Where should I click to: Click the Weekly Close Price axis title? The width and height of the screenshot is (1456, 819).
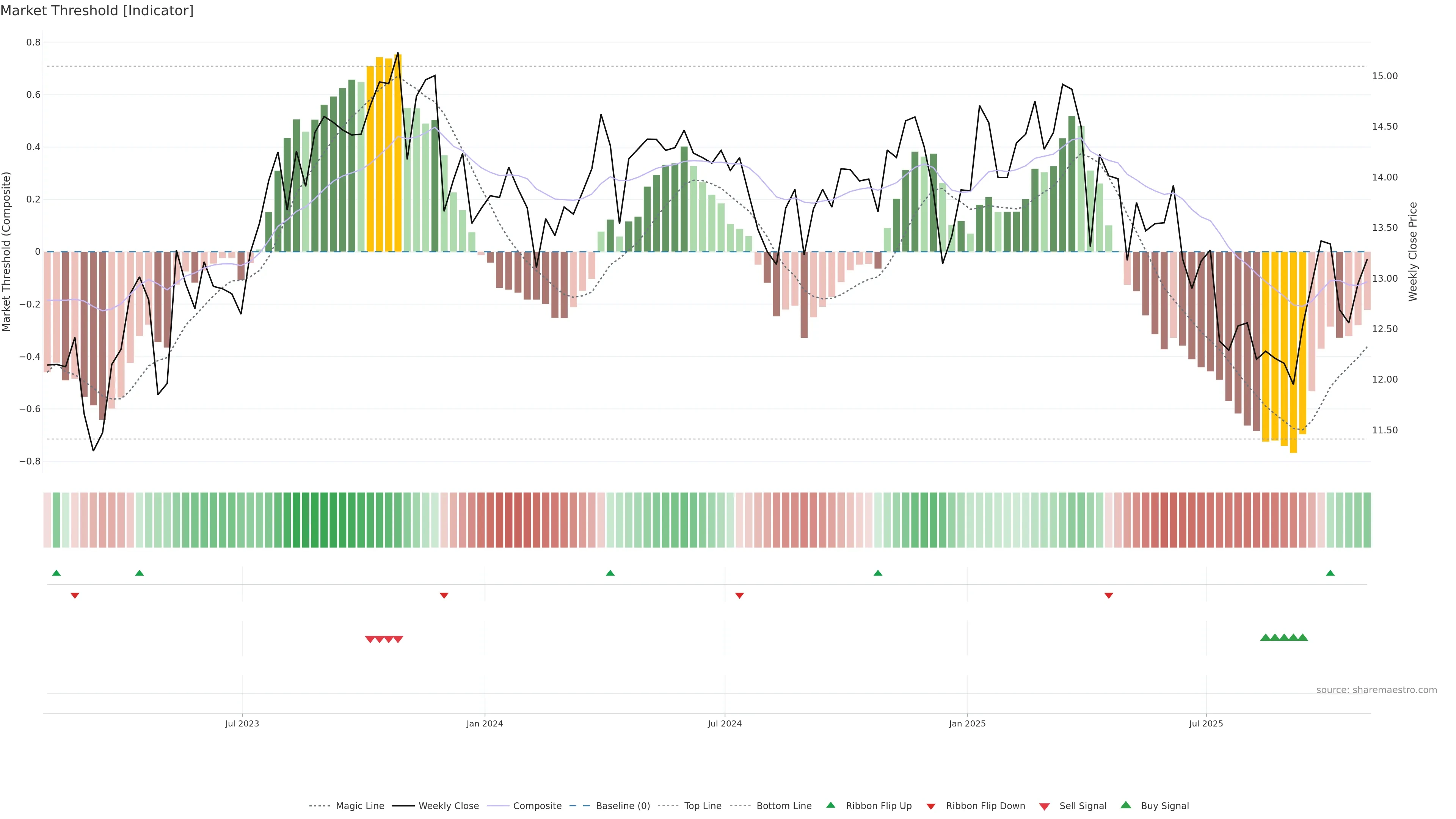[1412, 251]
